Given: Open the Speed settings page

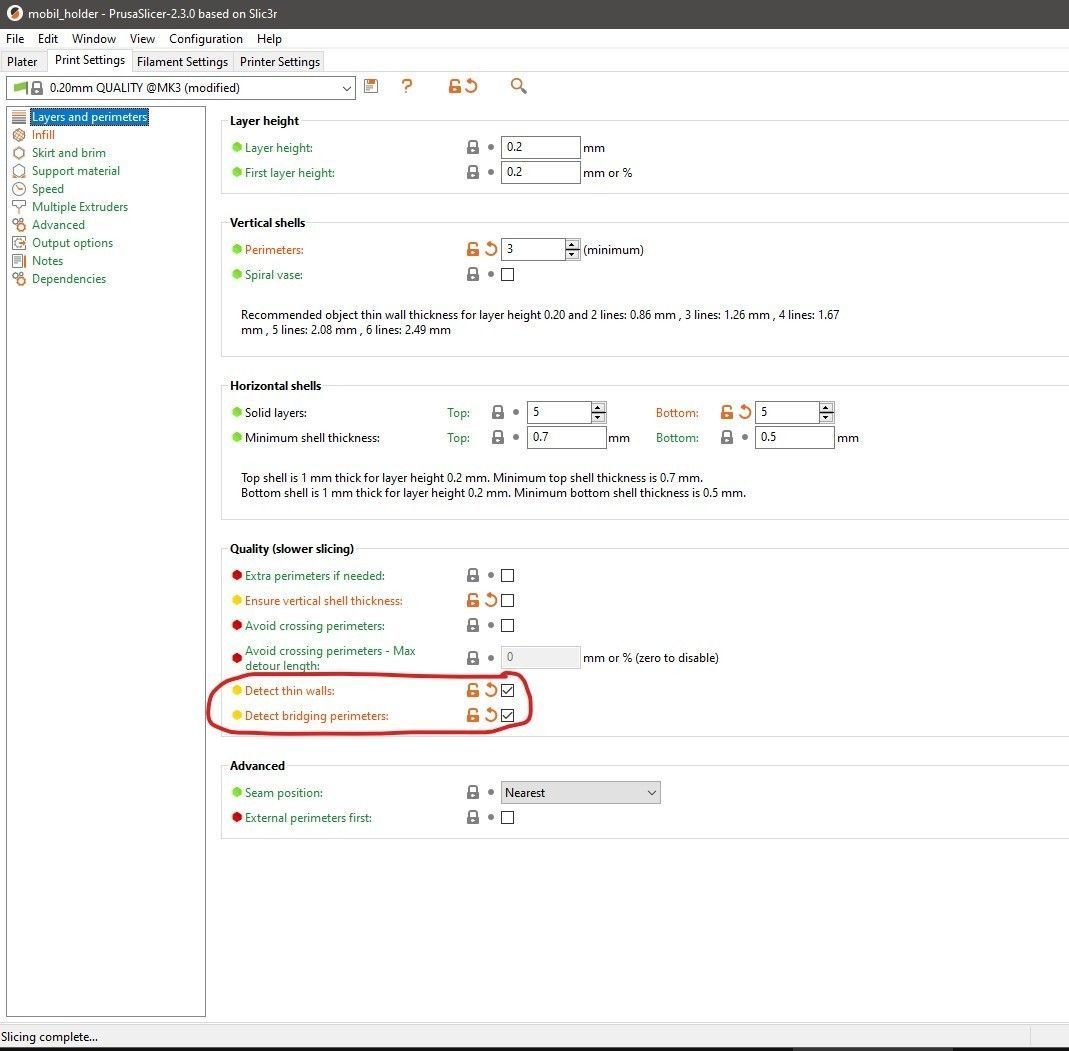Looking at the screenshot, I should 48,189.
